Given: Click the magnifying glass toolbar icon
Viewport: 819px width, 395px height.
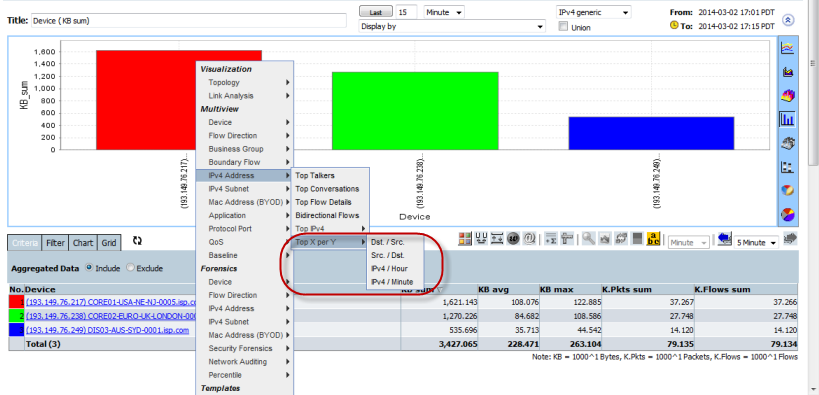Looking at the screenshot, I should pyautogui.click(x=589, y=239).
